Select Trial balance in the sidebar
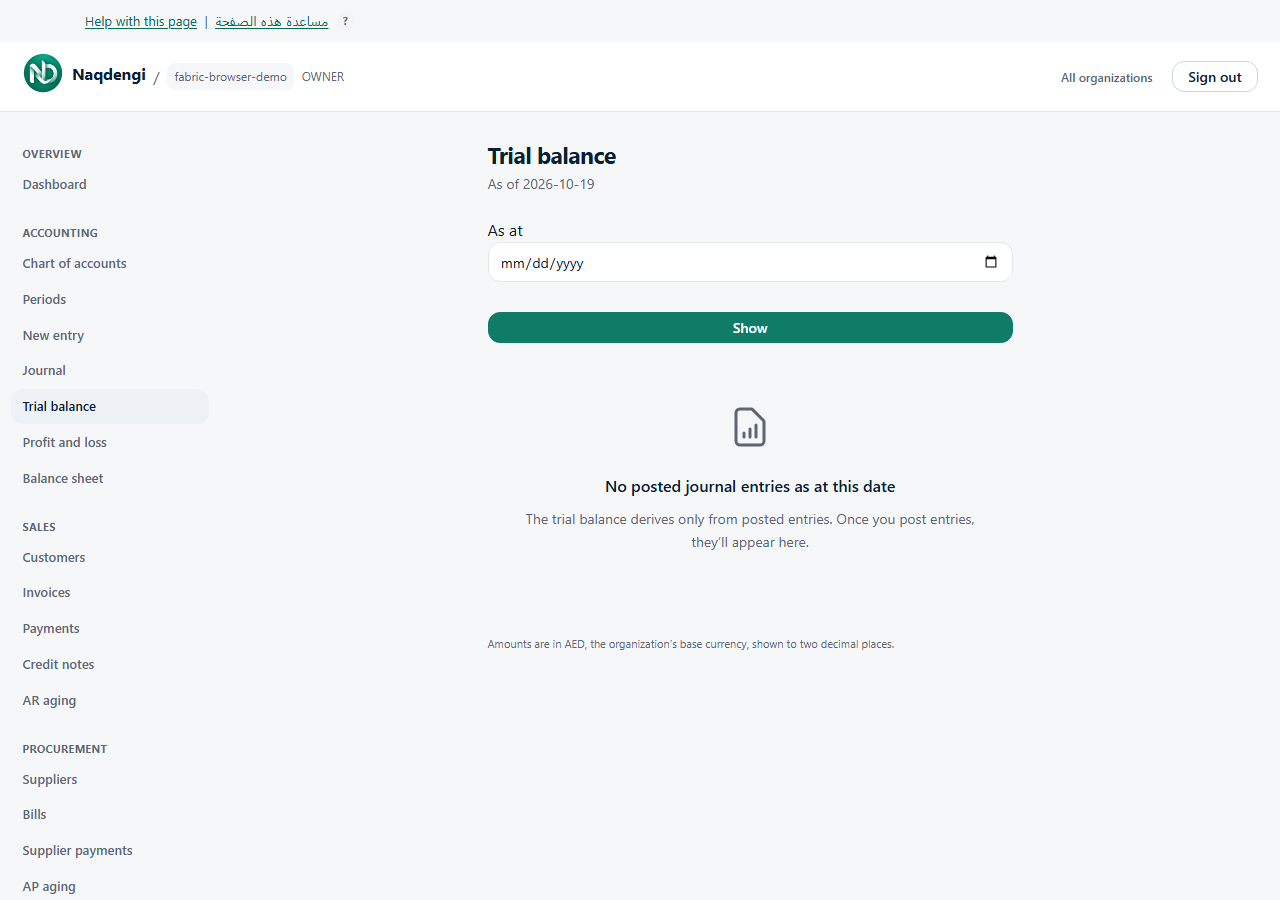This screenshot has width=1280, height=900. 110,406
